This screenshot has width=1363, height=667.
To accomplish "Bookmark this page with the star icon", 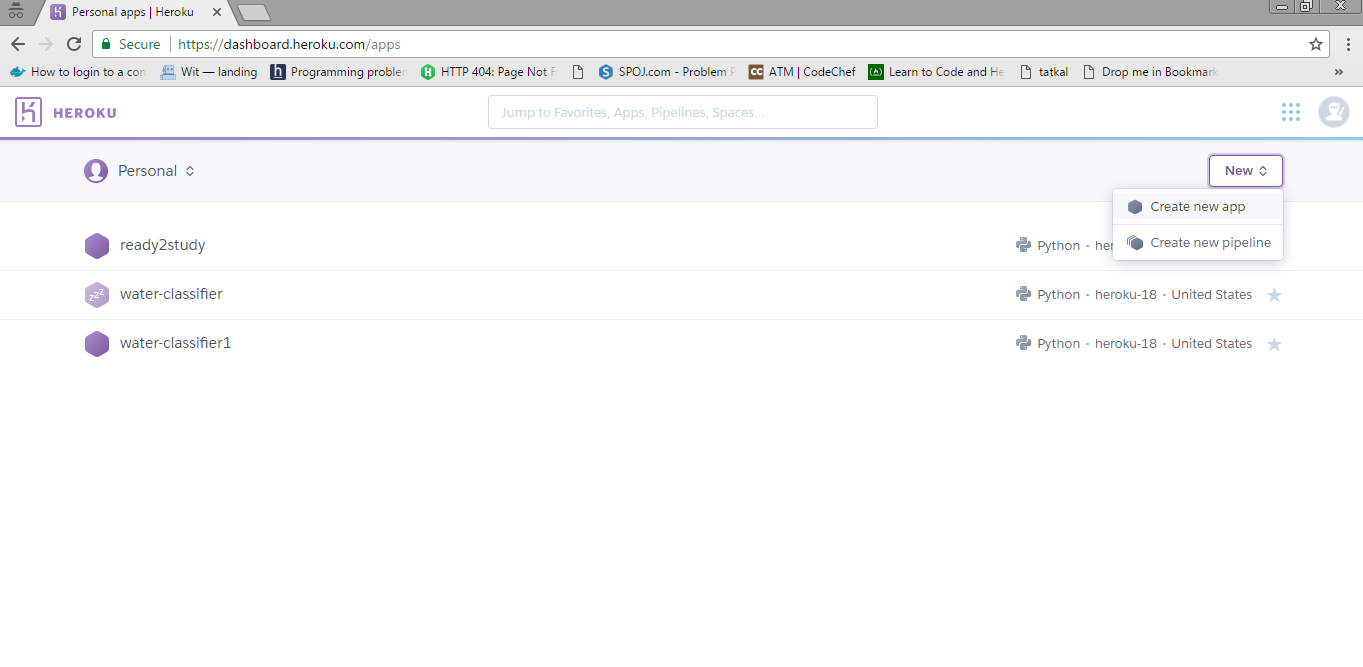I will pyautogui.click(x=1316, y=44).
